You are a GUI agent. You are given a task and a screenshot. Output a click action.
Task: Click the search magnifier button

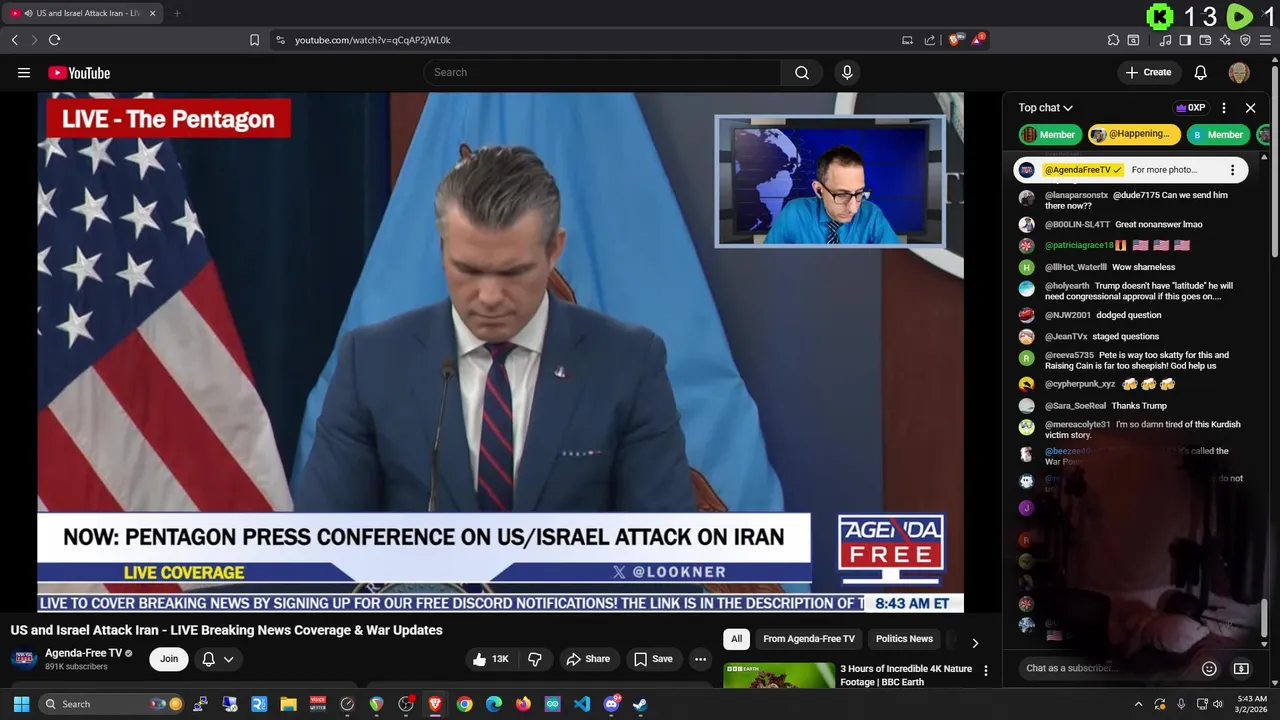(x=802, y=72)
